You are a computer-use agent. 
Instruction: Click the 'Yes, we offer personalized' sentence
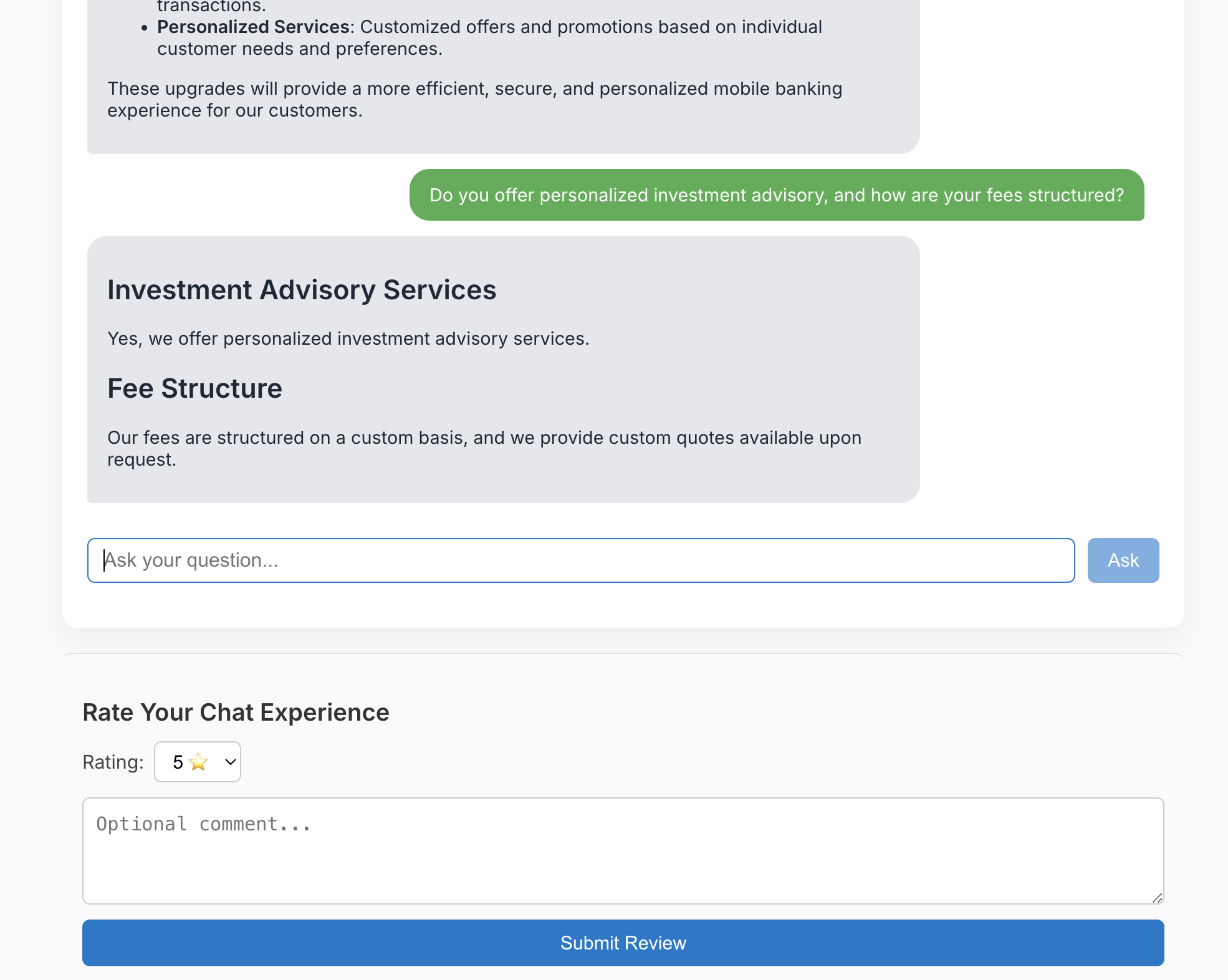pyautogui.click(x=348, y=339)
